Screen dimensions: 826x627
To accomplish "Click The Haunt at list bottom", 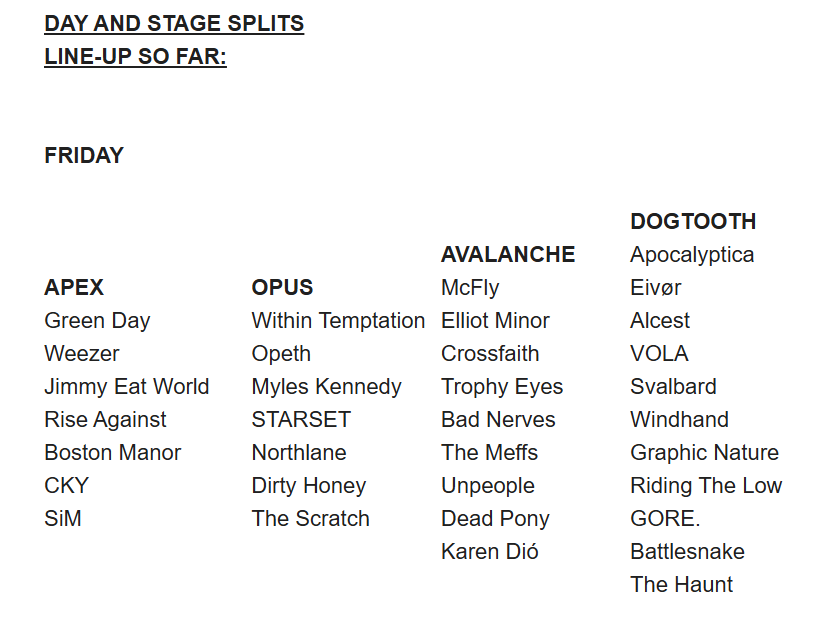I will pos(681,584).
